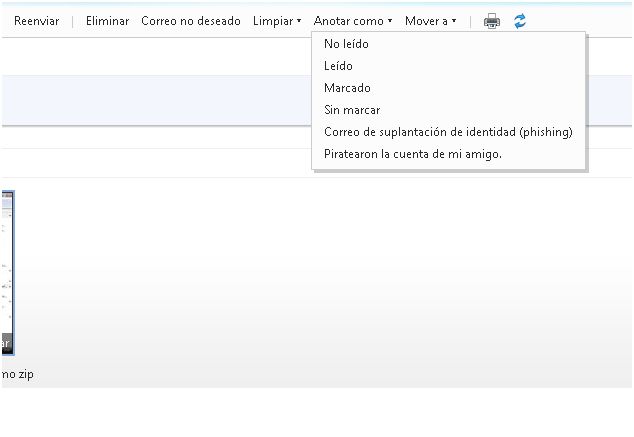Click the Reenviar button
Image resolution: width=634 pixels, height=437 pixels.
click(x=36, y=21)
